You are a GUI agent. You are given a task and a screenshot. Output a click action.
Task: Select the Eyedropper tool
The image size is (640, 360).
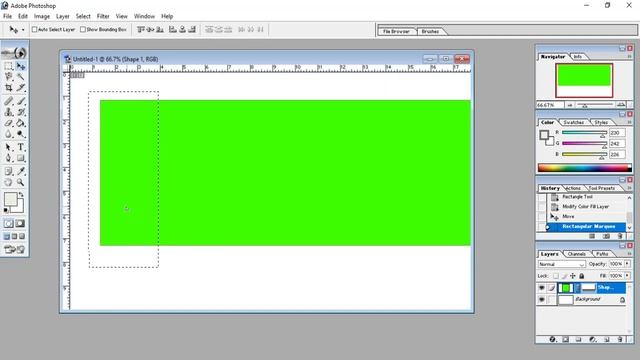coord(21,171)
